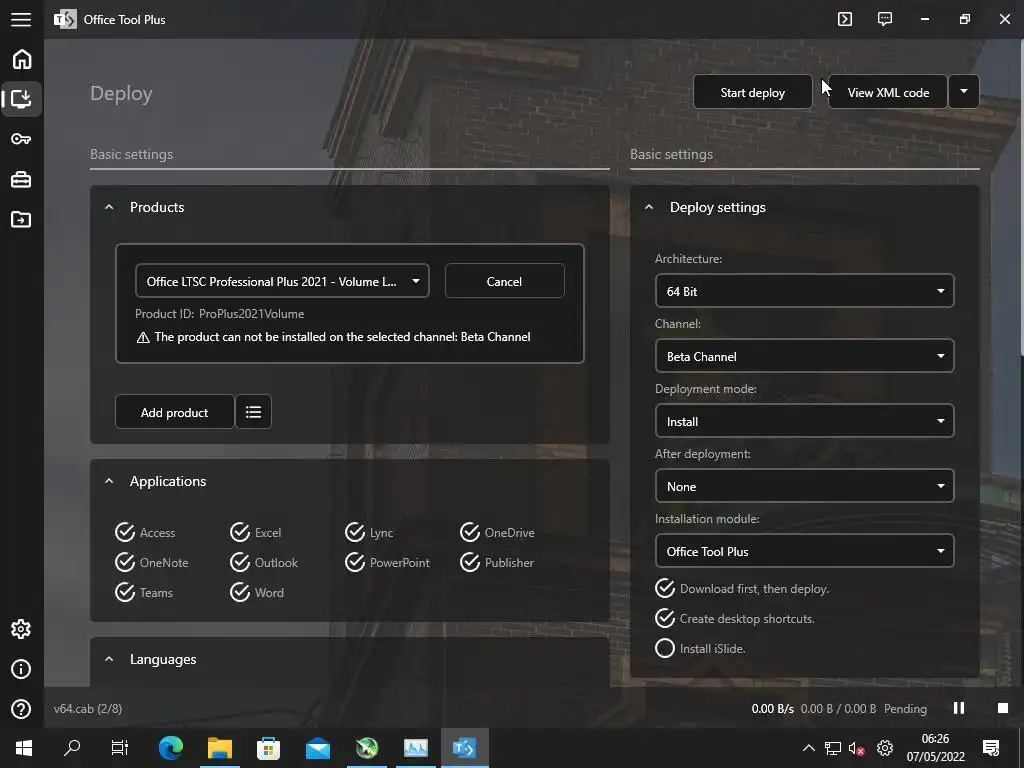Image resolution: width=1024 pixels, height=768 pixels.
Task: Pause the pending download
Action: 959,709
